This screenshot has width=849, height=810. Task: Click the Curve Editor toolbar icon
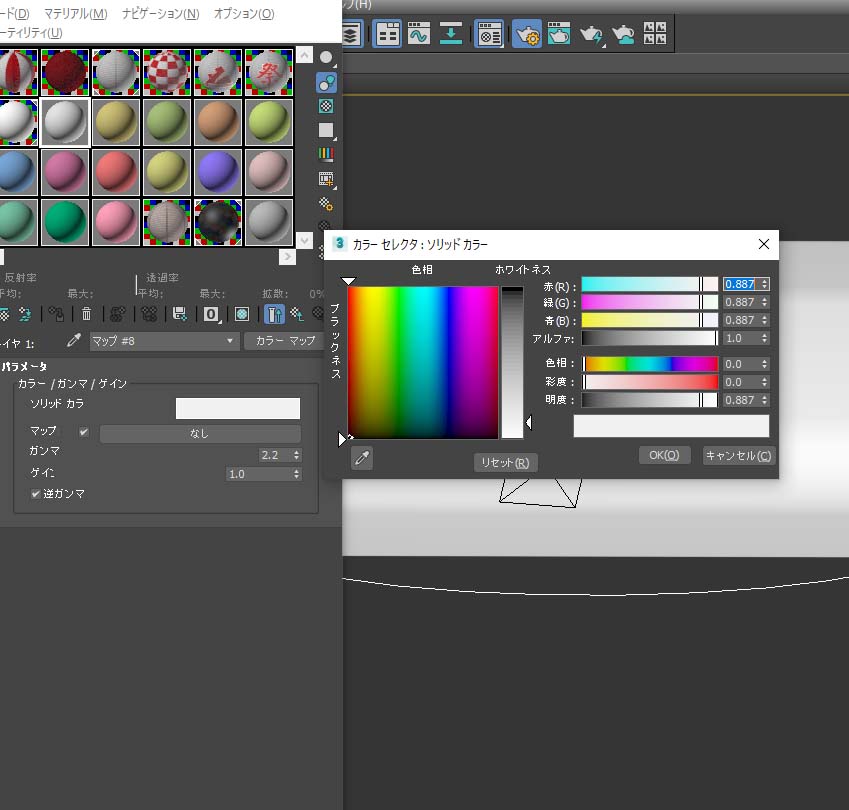(x=418, y=35)
